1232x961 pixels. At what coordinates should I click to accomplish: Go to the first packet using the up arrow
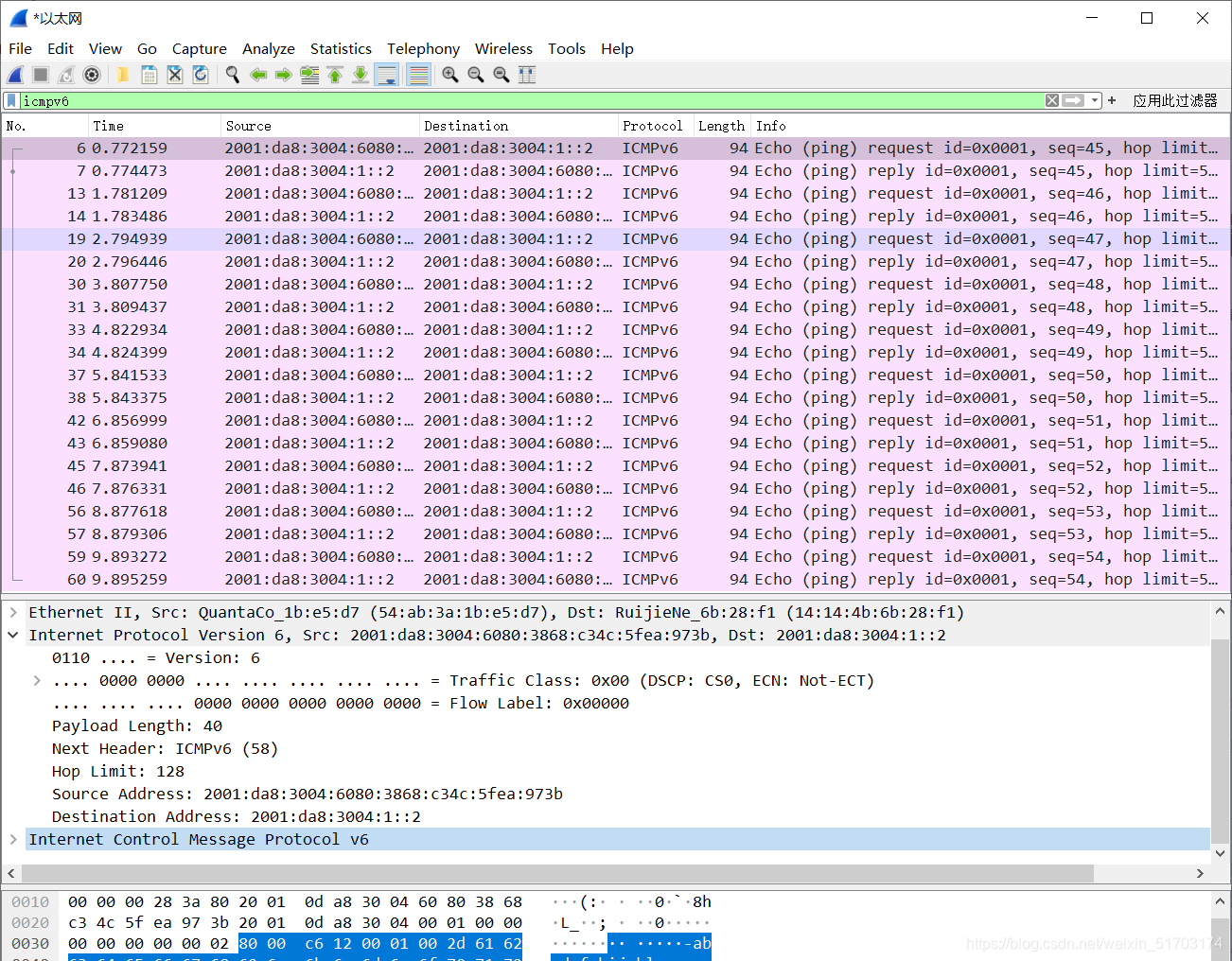[x=335, y=75]
